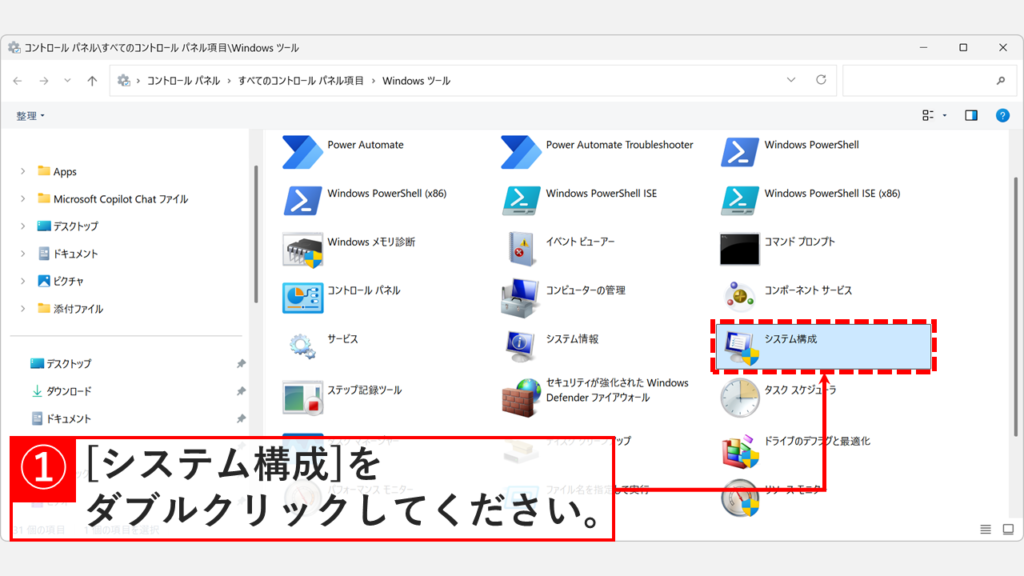1024x576 pixels.
Task: Click inside the search box
Action: point(920,80)
